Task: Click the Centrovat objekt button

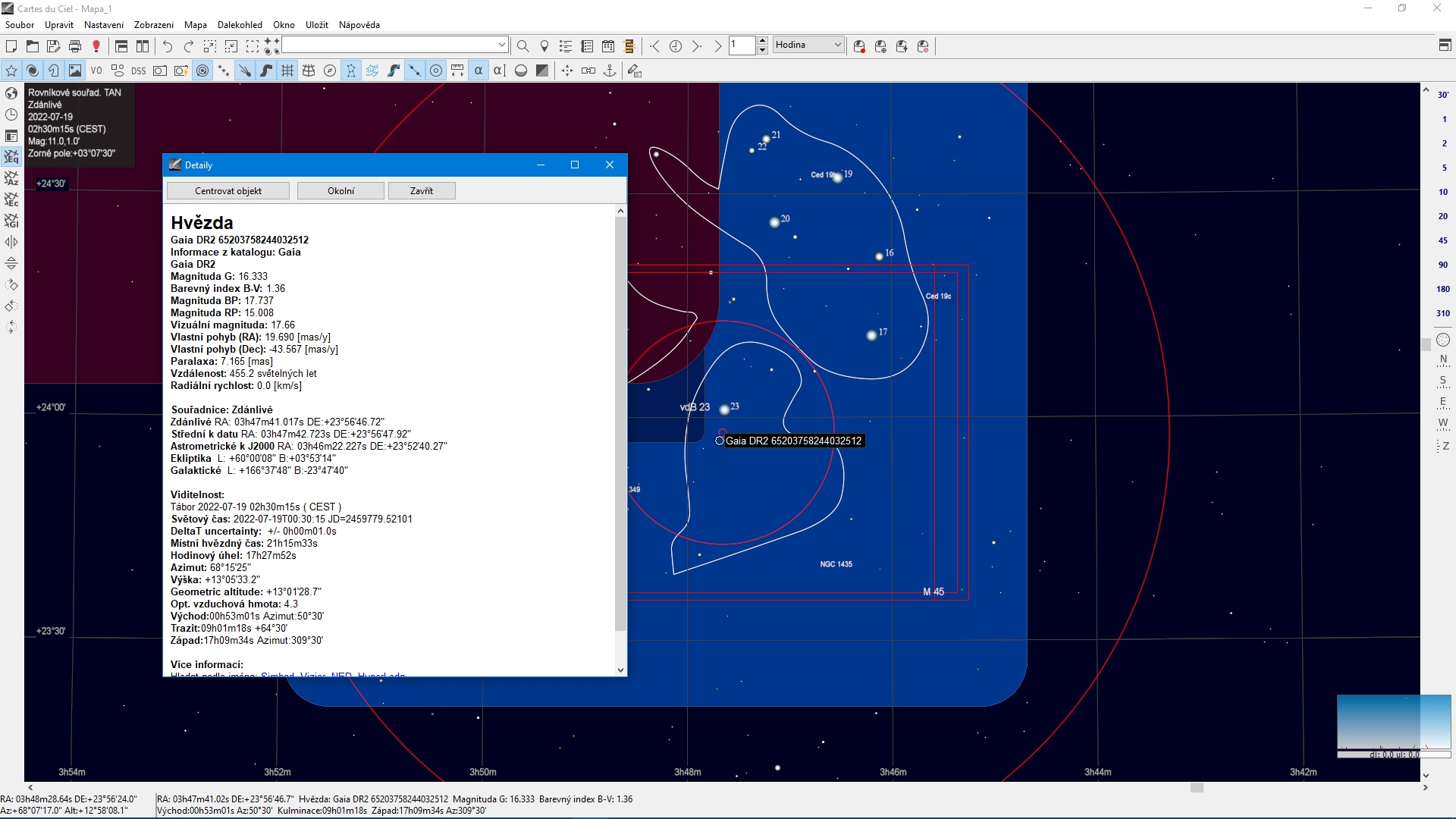Action: coord(227,191)
